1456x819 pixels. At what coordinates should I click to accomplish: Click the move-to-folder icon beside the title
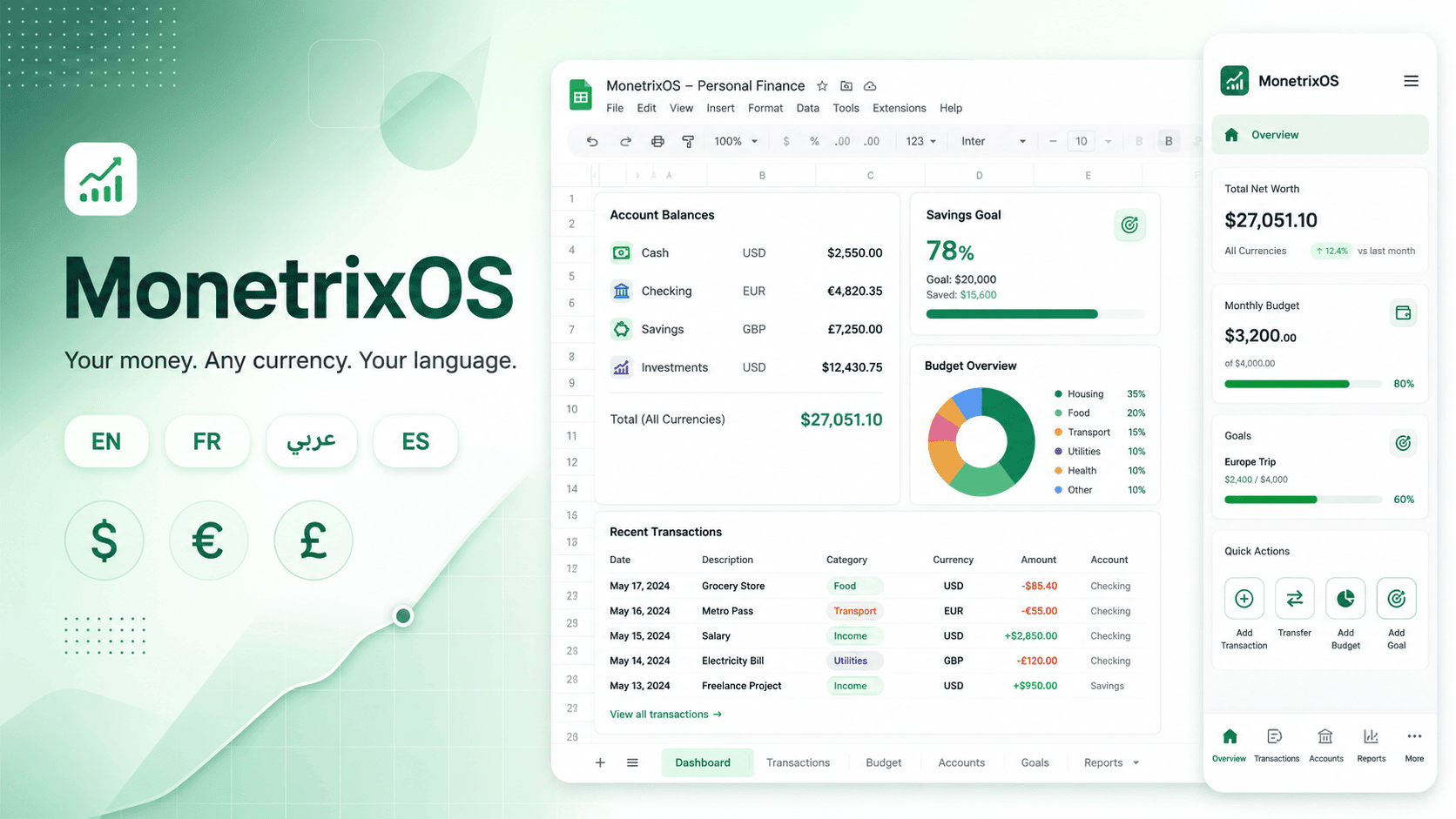pyautogui.click(x=846, y=85)
